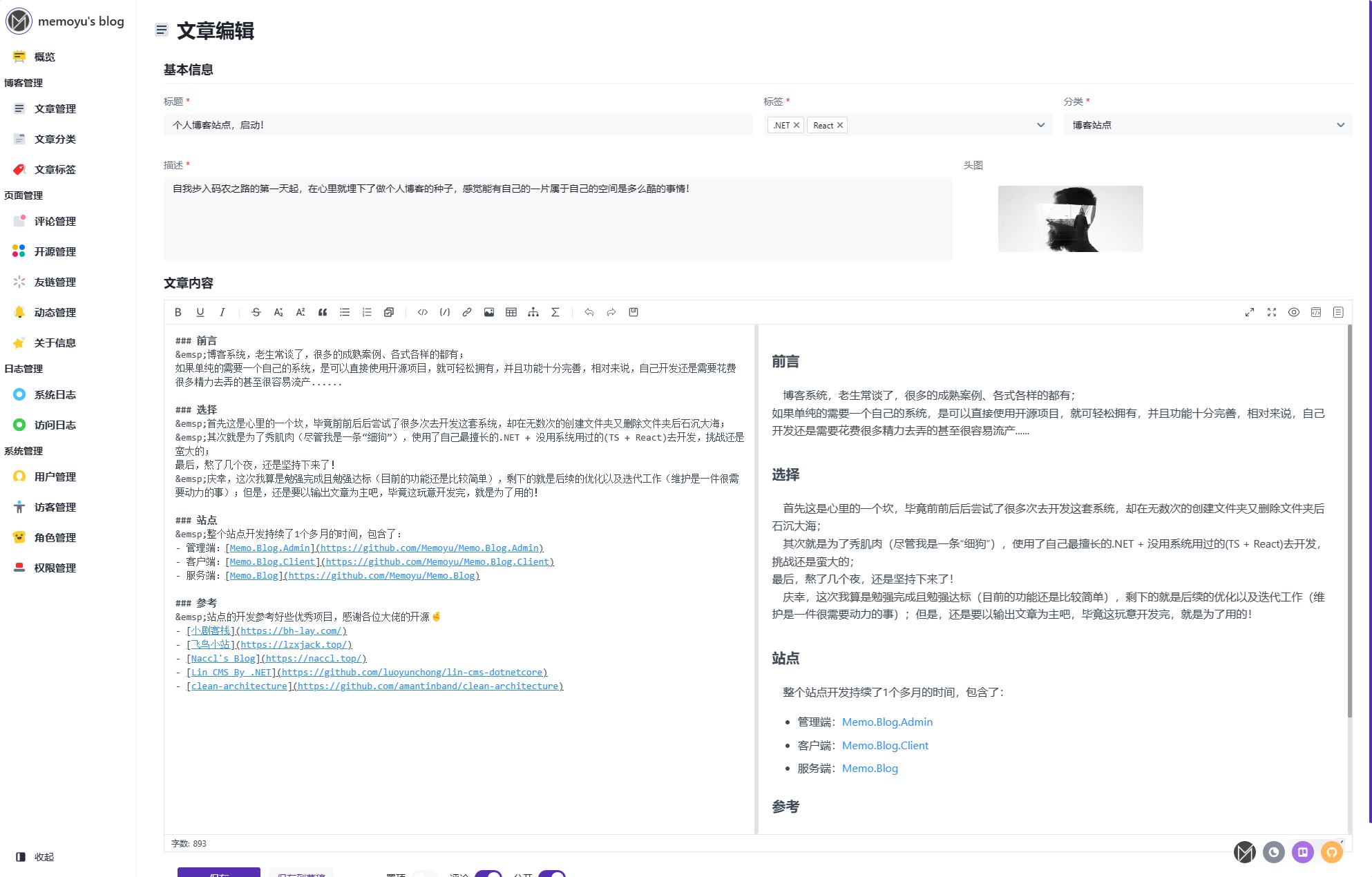This screenshot has width=1372, height=877.
Task: Apply strikethrough formatting
Action: tap(256, 312)
